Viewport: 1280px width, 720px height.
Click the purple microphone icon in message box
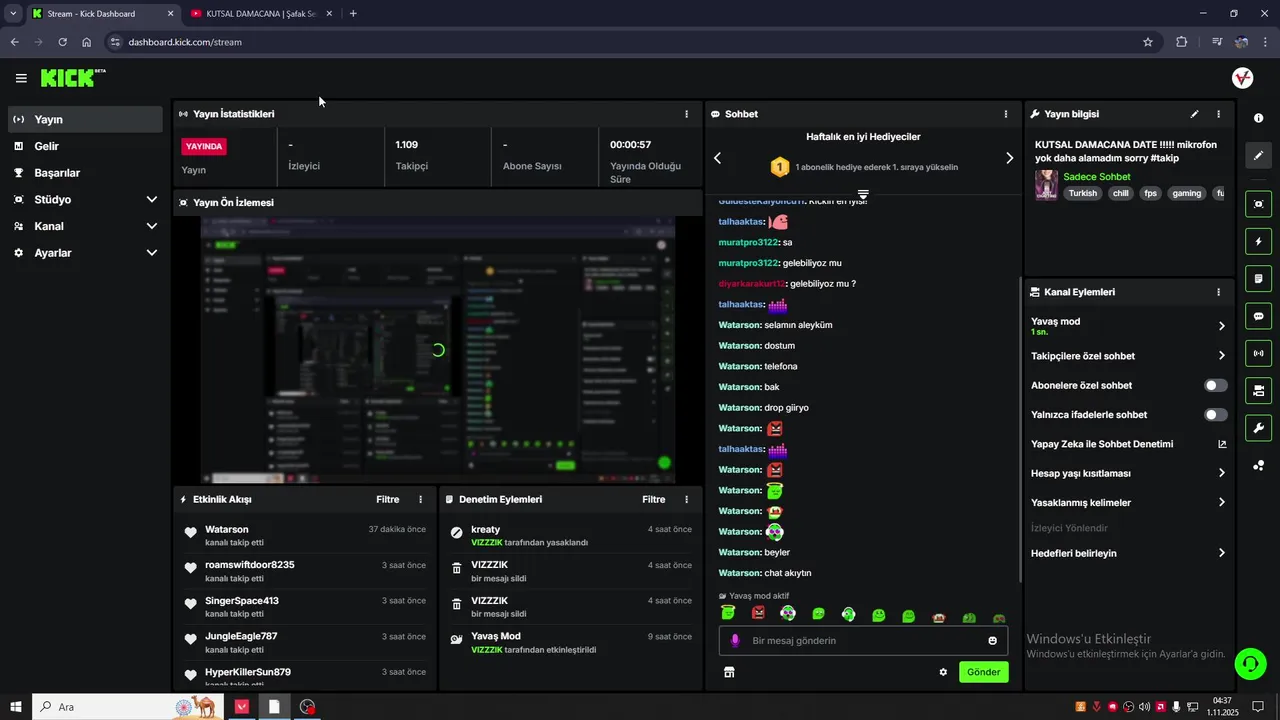click(x=735, y=641)
